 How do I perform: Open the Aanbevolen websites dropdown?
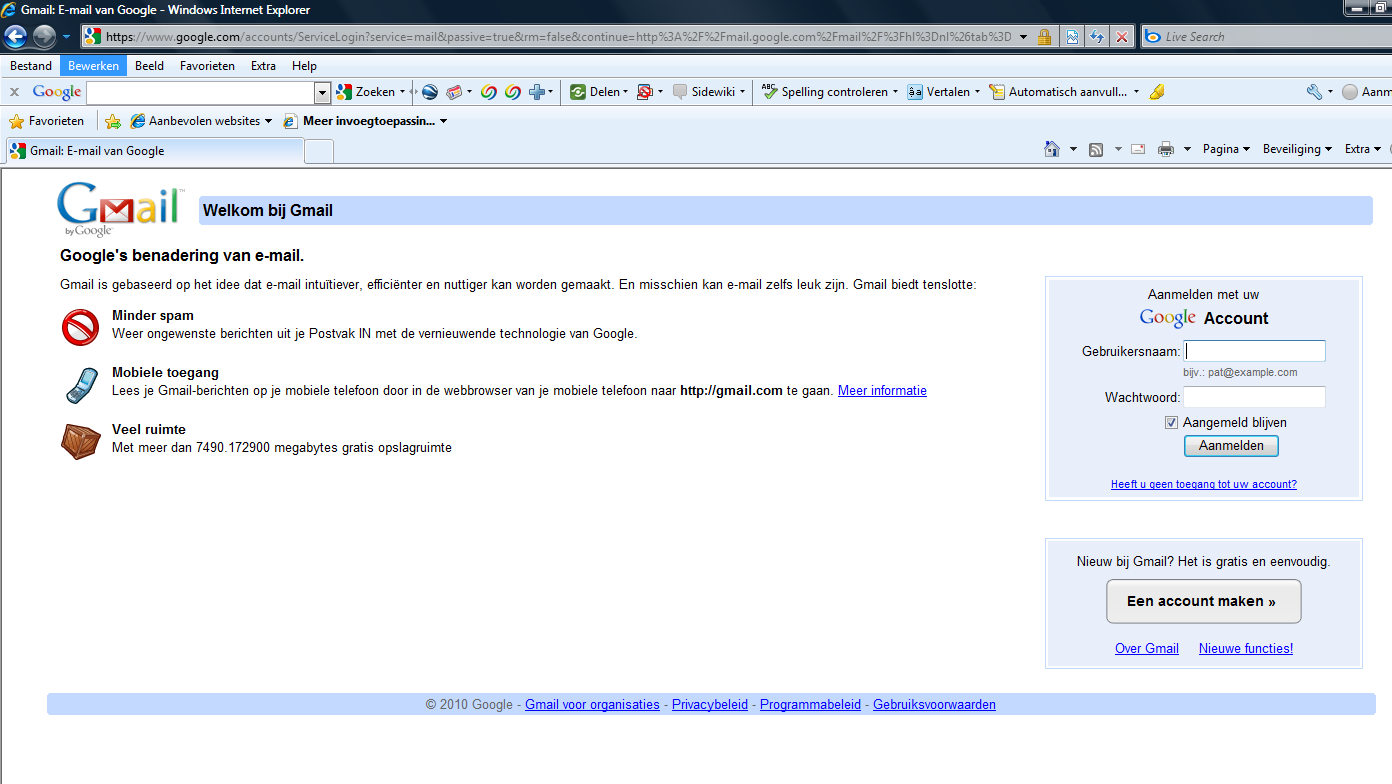(x=201, y=121)
